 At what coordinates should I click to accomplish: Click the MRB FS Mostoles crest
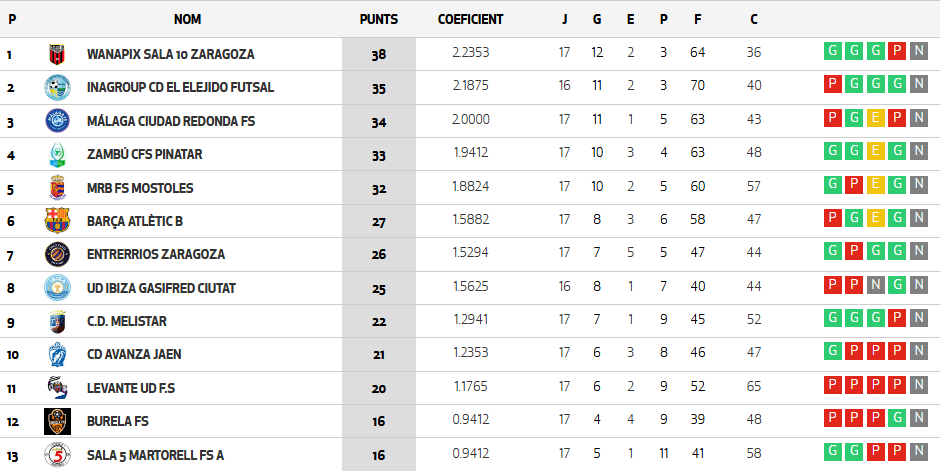(57, 188)
